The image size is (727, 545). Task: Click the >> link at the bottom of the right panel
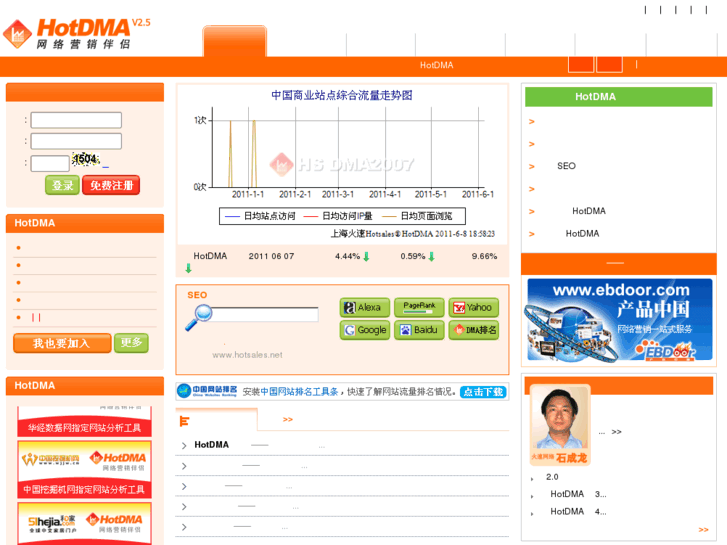tap(703, 530)
